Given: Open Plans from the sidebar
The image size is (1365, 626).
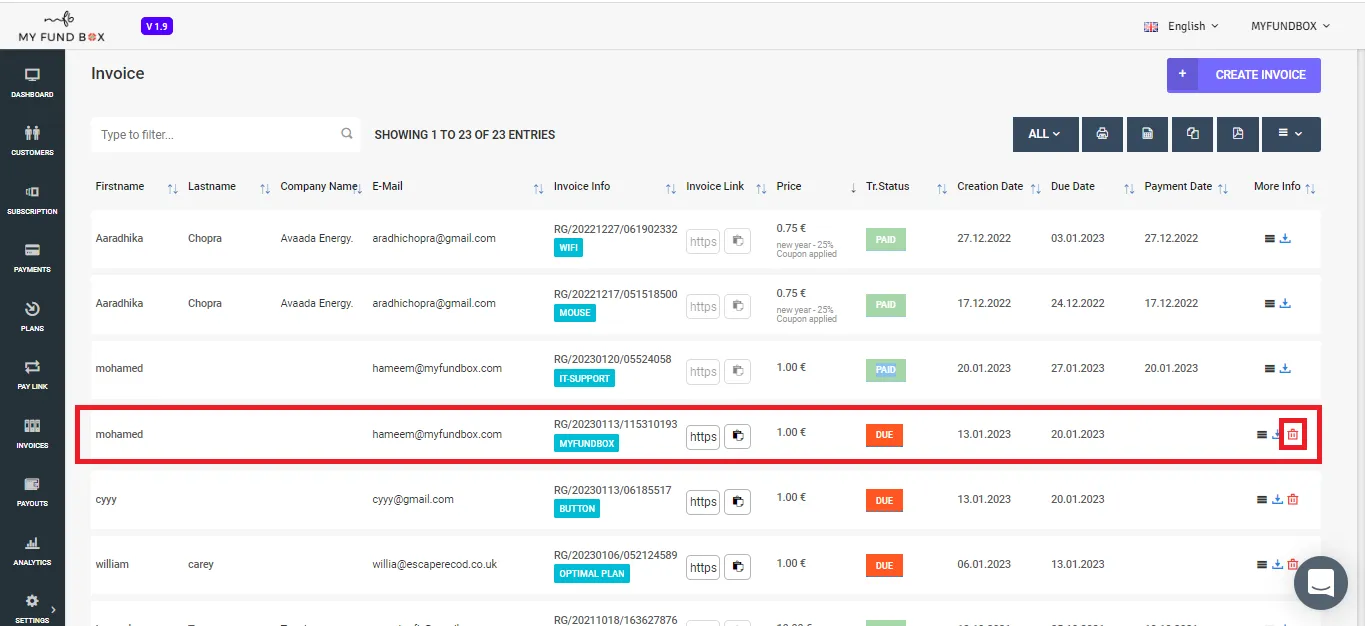Looking at the screenshot, I should pos(32,317).
